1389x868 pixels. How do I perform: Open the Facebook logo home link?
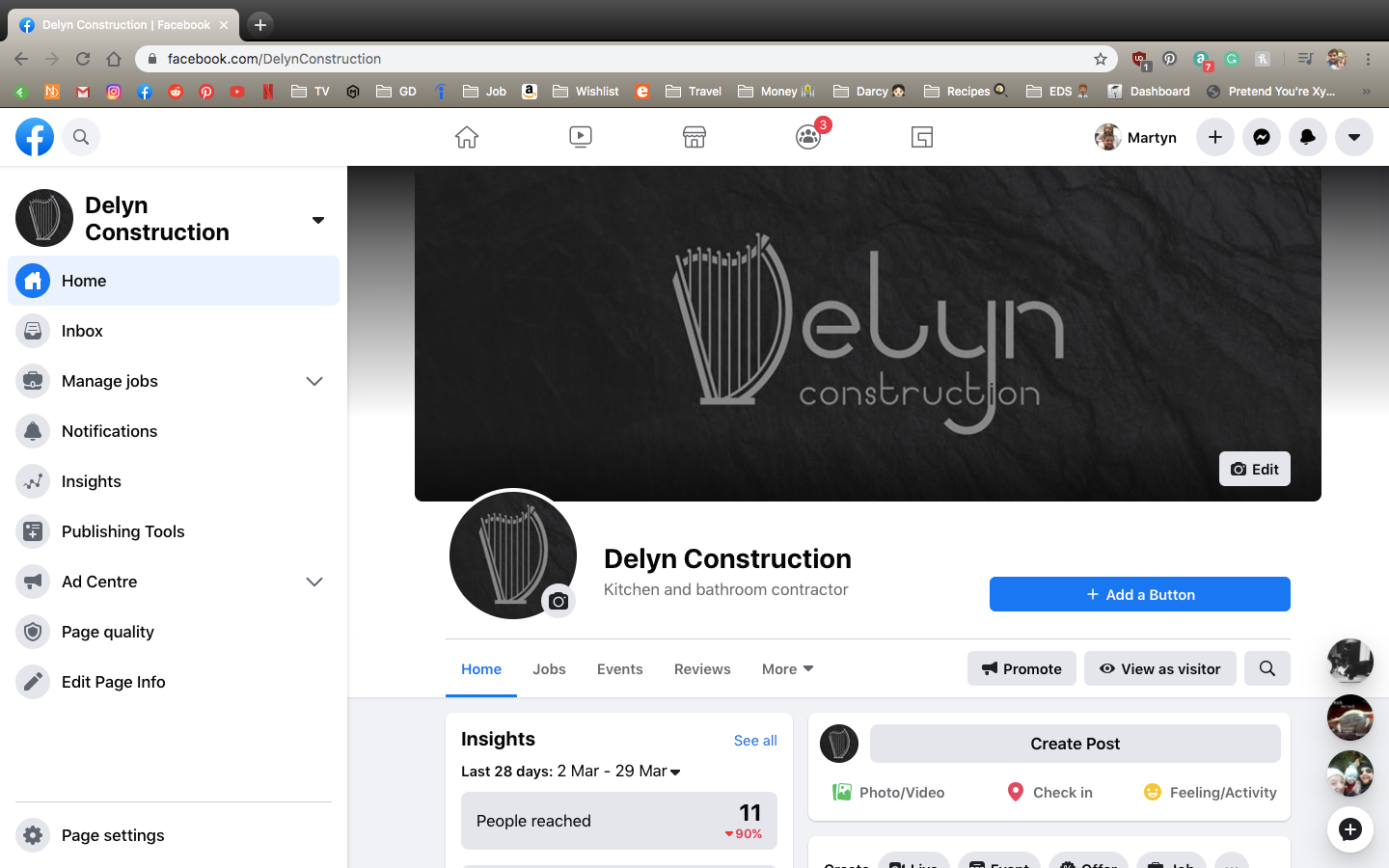35,137
